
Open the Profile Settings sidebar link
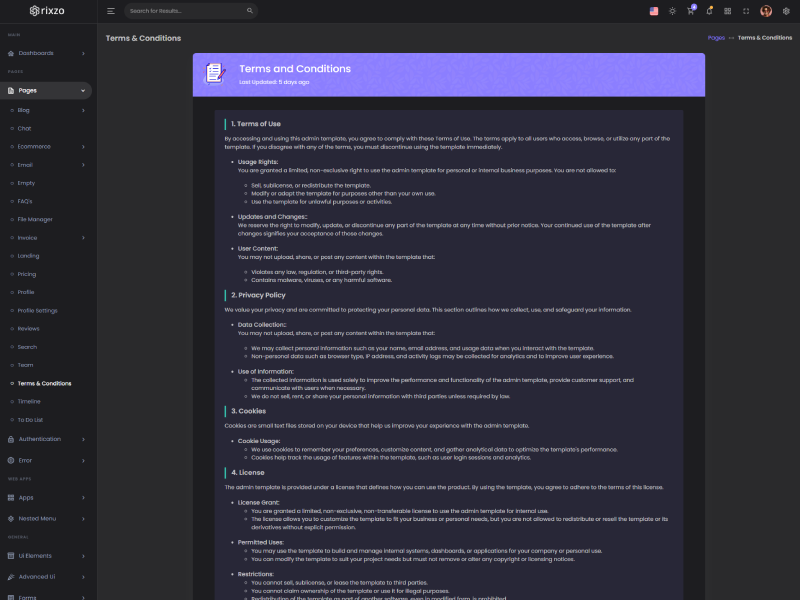(x=37, y=310)
